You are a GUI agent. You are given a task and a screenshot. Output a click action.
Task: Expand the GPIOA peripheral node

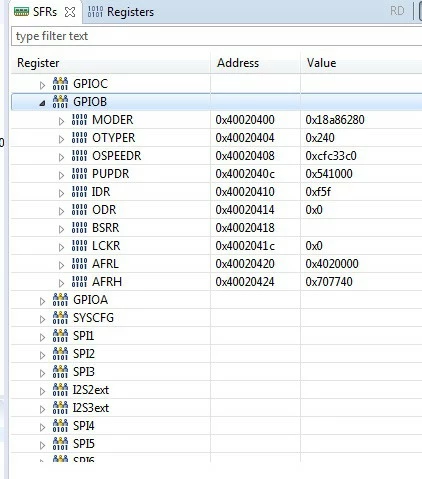(x=42, y=301)
